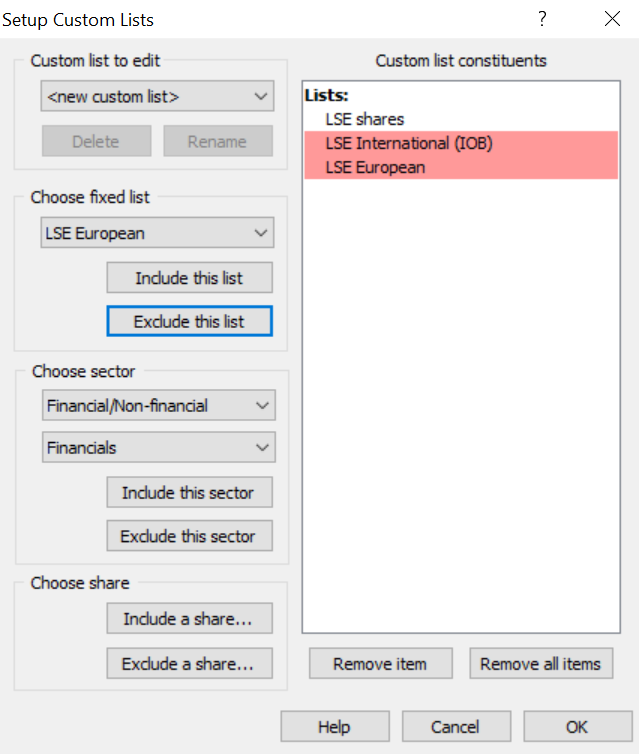Open the custom list to edit dropdown

pos(157,96)
